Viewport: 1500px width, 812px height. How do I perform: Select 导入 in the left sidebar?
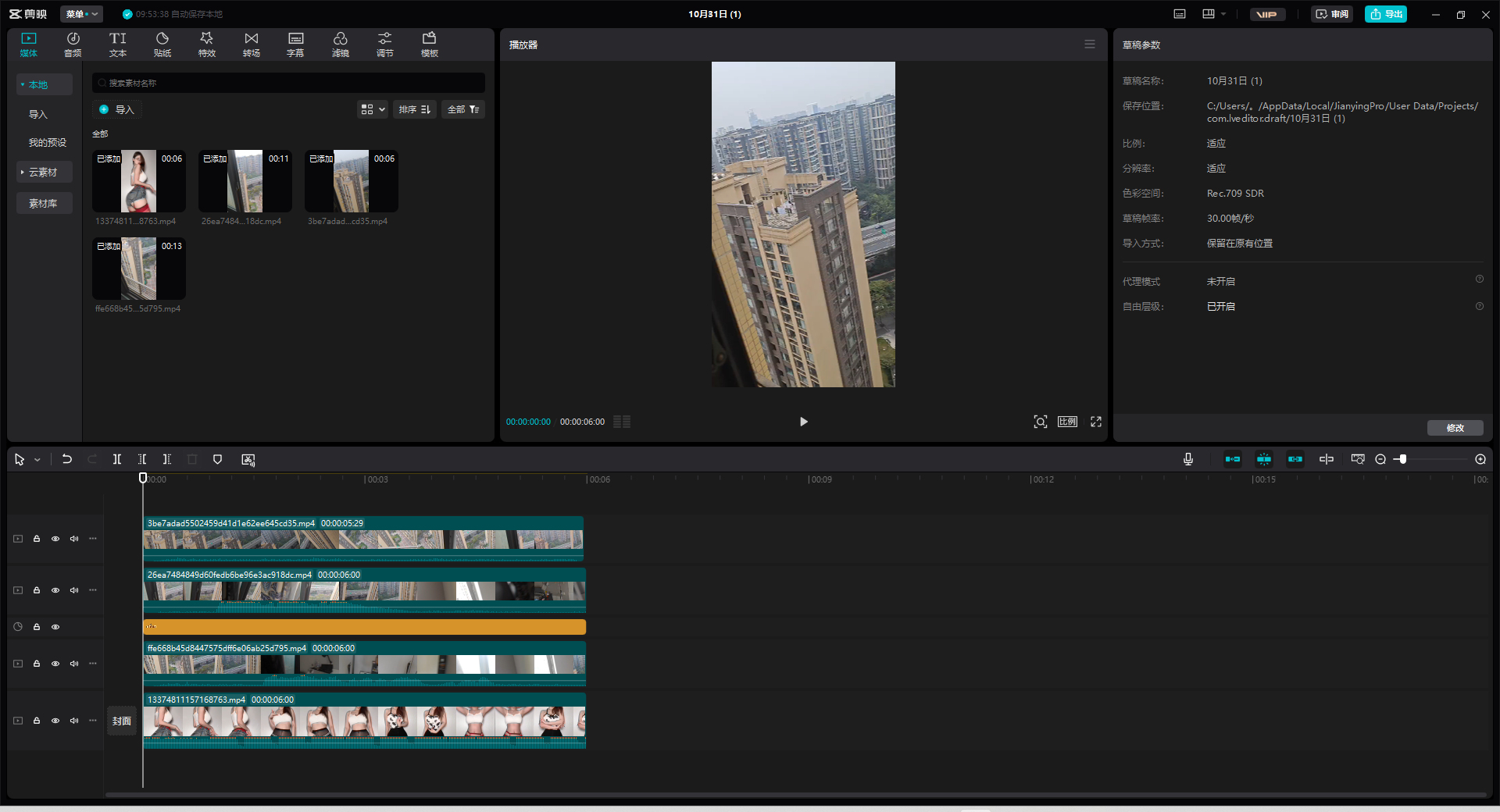tap(38, 114)
